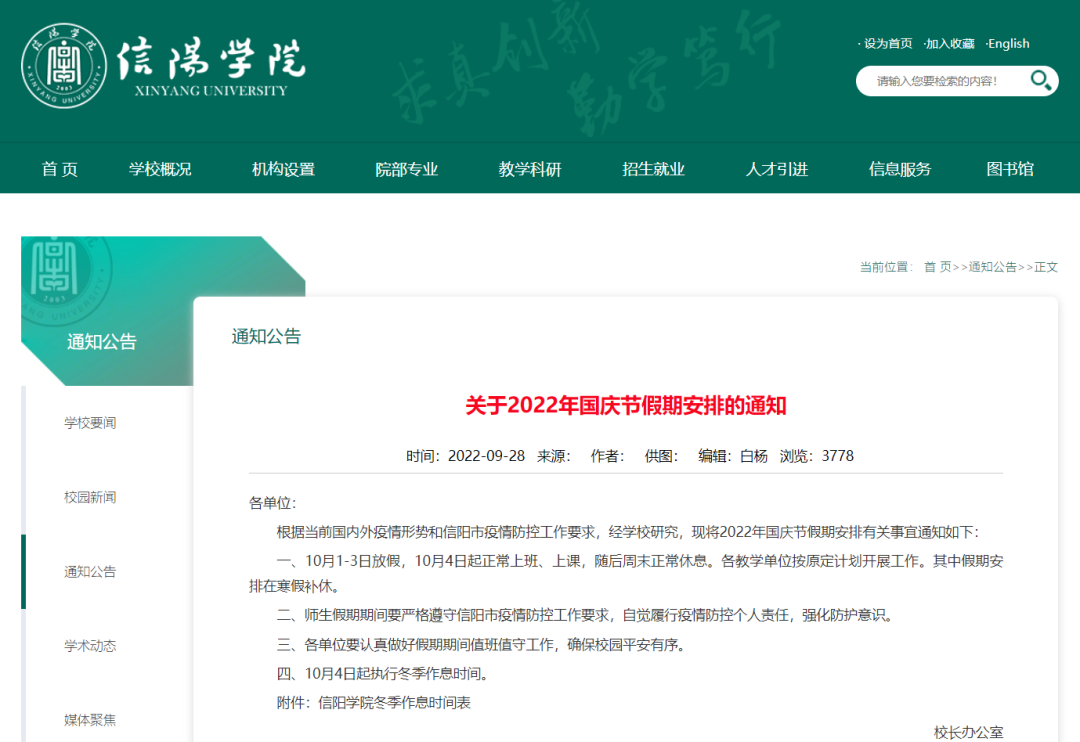The width and height of the screenshot is (1080, 742).
Task: Click the magnifier search icon
Action: pyautogui.click(x=1041, y=80)
